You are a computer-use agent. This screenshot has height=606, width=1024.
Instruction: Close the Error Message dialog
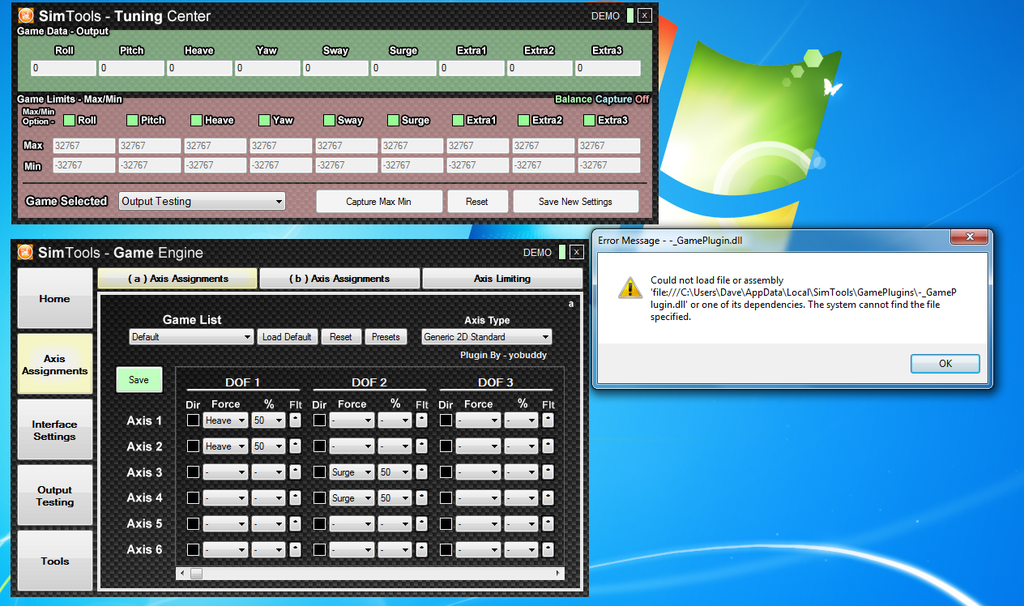969,236
